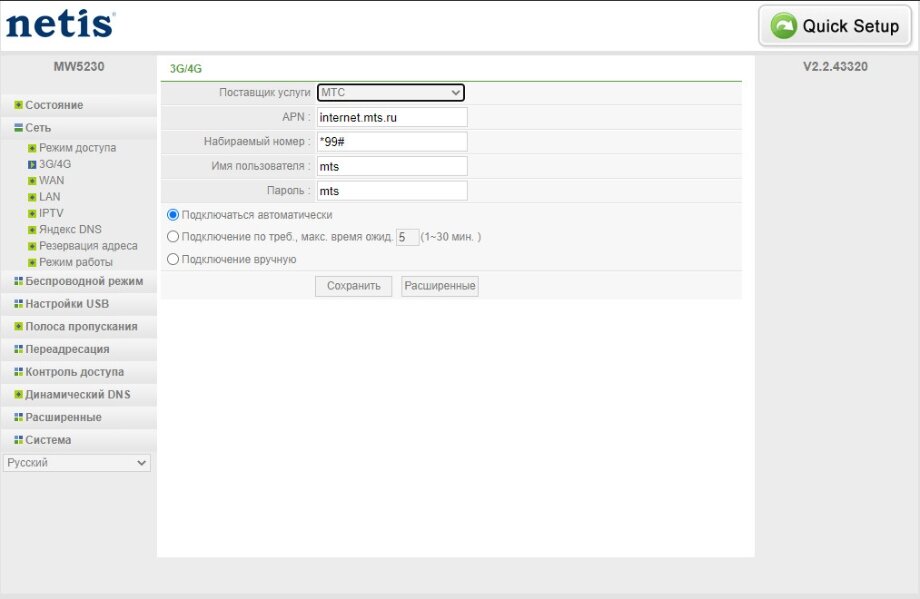Click the icon next to WAN
The height and width of the screenshot is (599, 920).
pos(32,181)
